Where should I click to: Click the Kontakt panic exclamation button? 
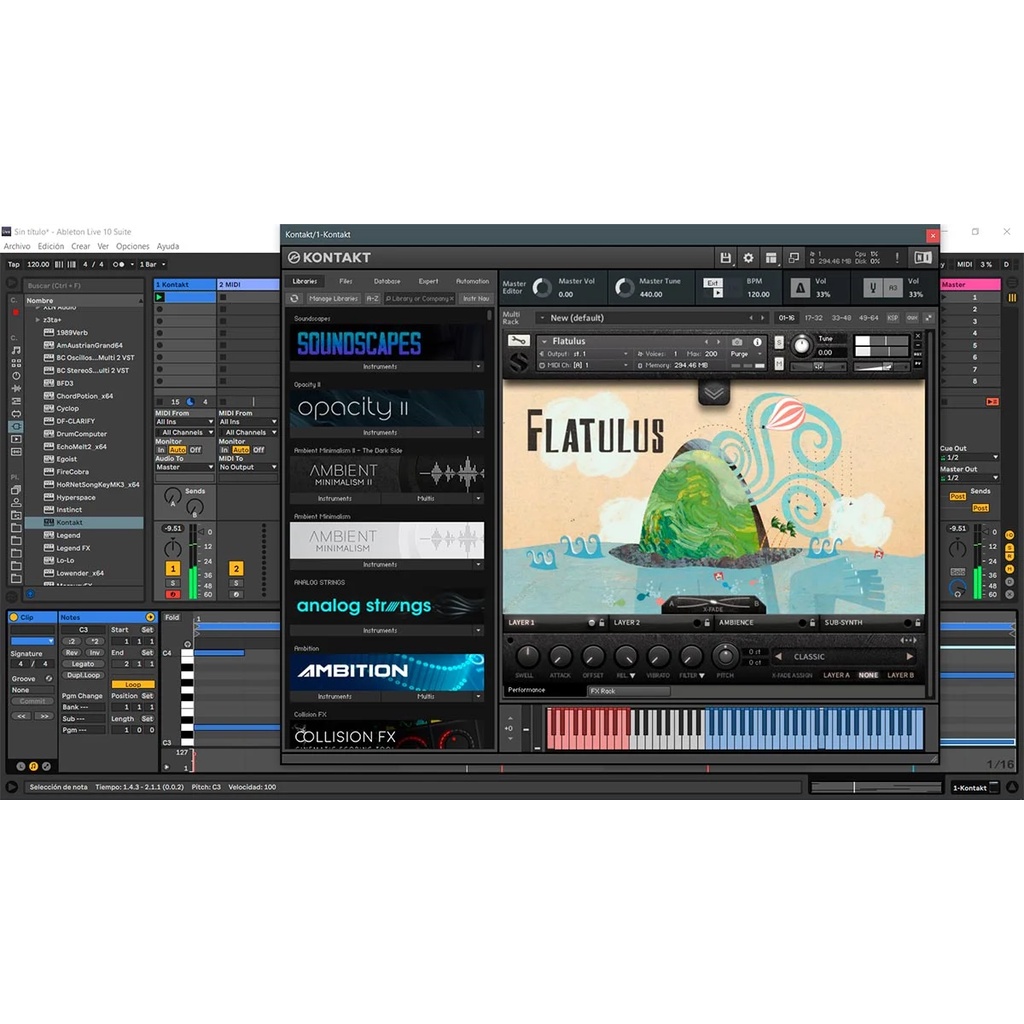897,258
